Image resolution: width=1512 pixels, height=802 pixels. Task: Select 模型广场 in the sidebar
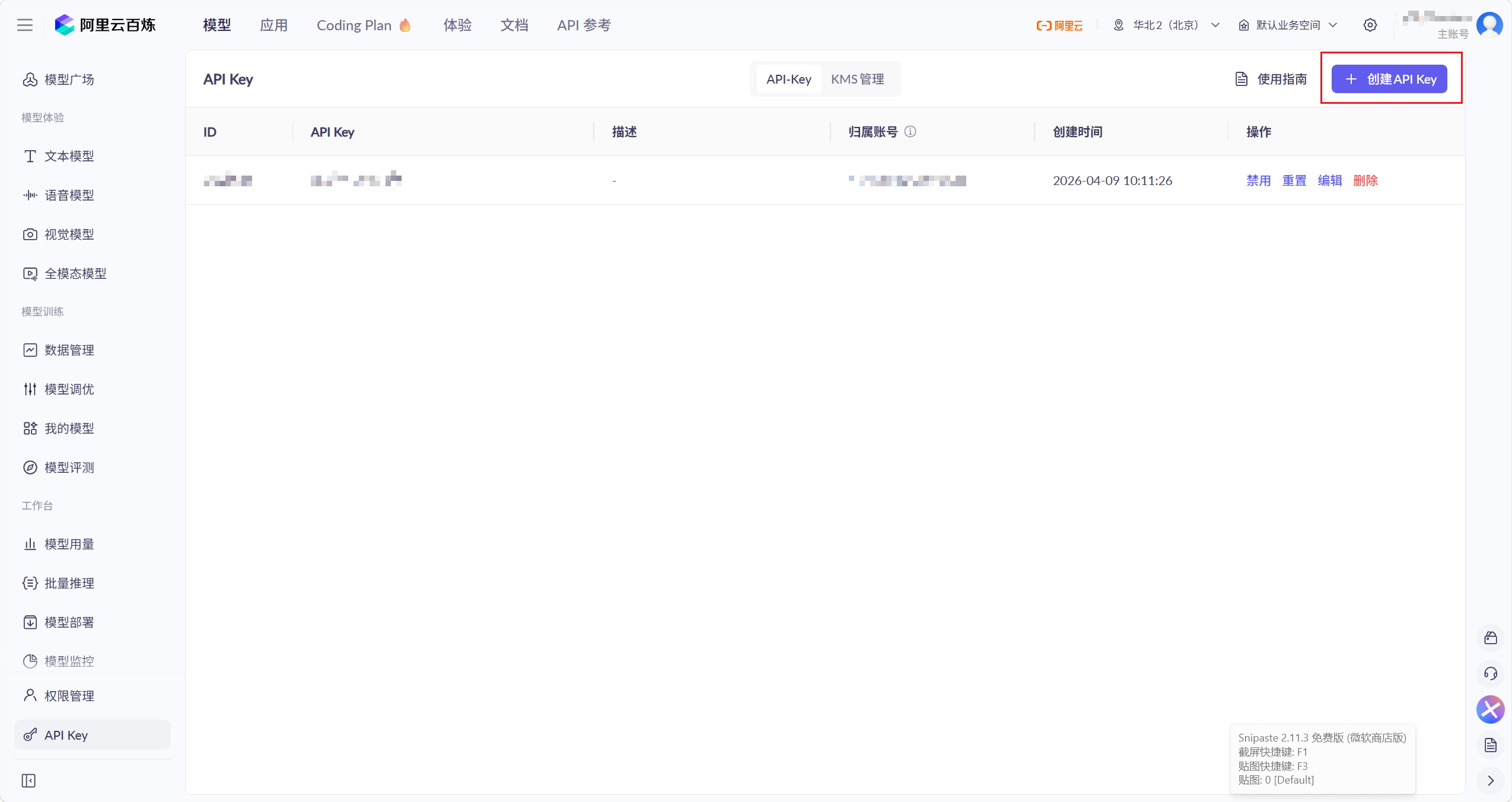(69, 79)
